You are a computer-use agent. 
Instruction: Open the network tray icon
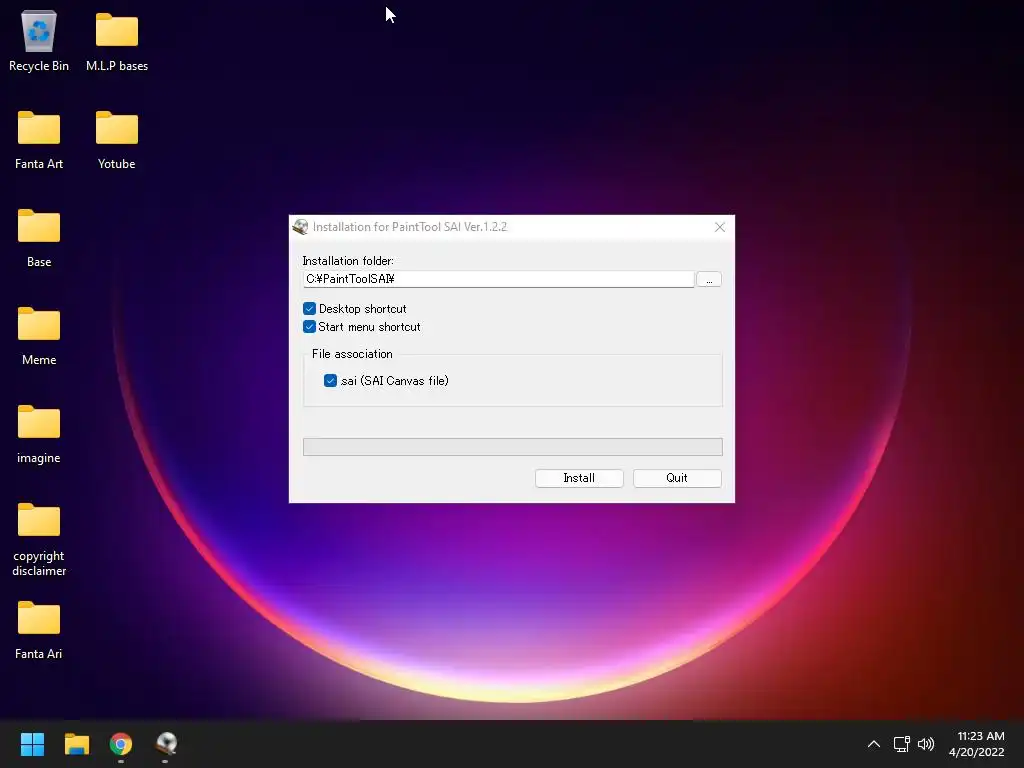902,744
